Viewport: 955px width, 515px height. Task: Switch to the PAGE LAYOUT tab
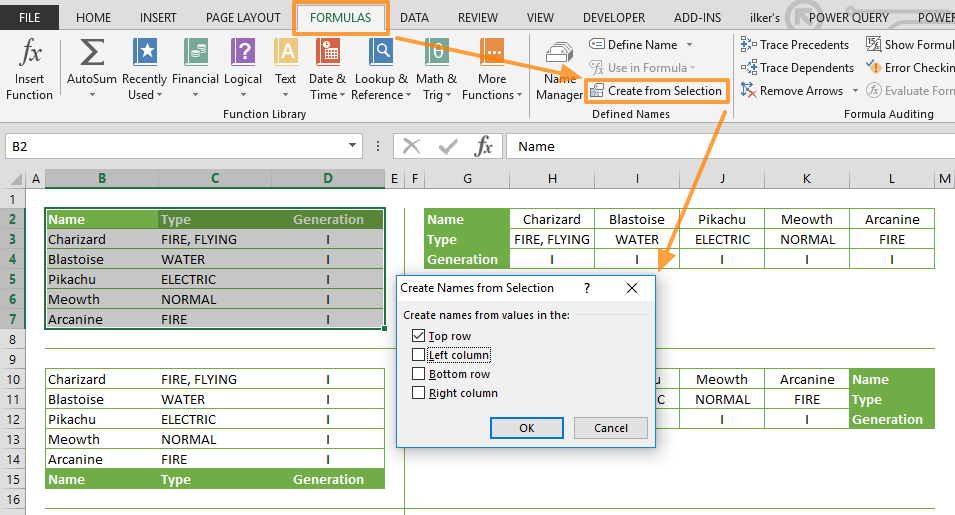click(x=243, y=18)
